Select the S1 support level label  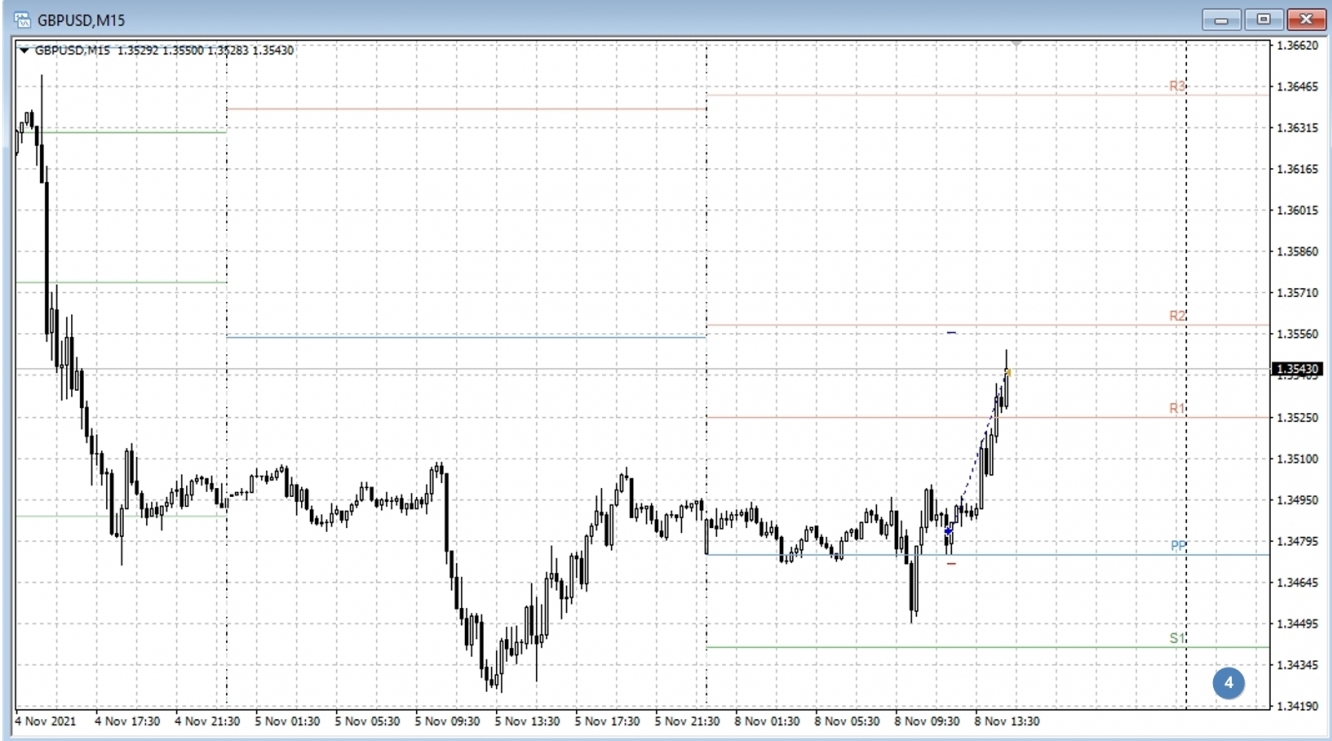click(x=1177, y=638)
